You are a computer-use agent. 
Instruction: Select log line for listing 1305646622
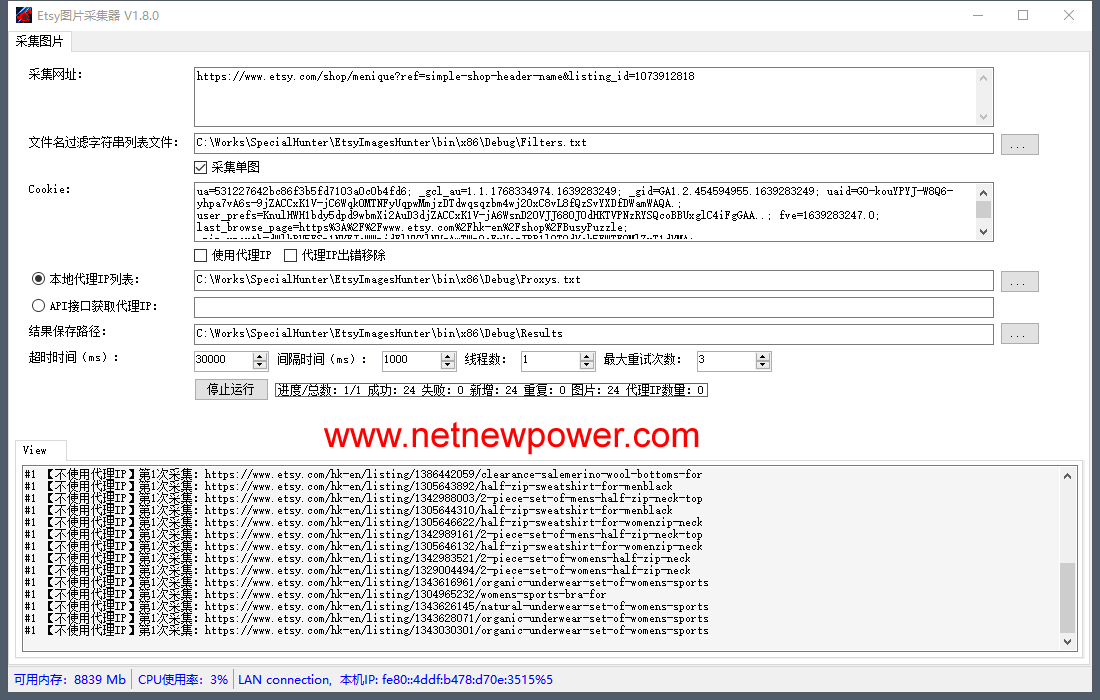[x=363, y=523]
